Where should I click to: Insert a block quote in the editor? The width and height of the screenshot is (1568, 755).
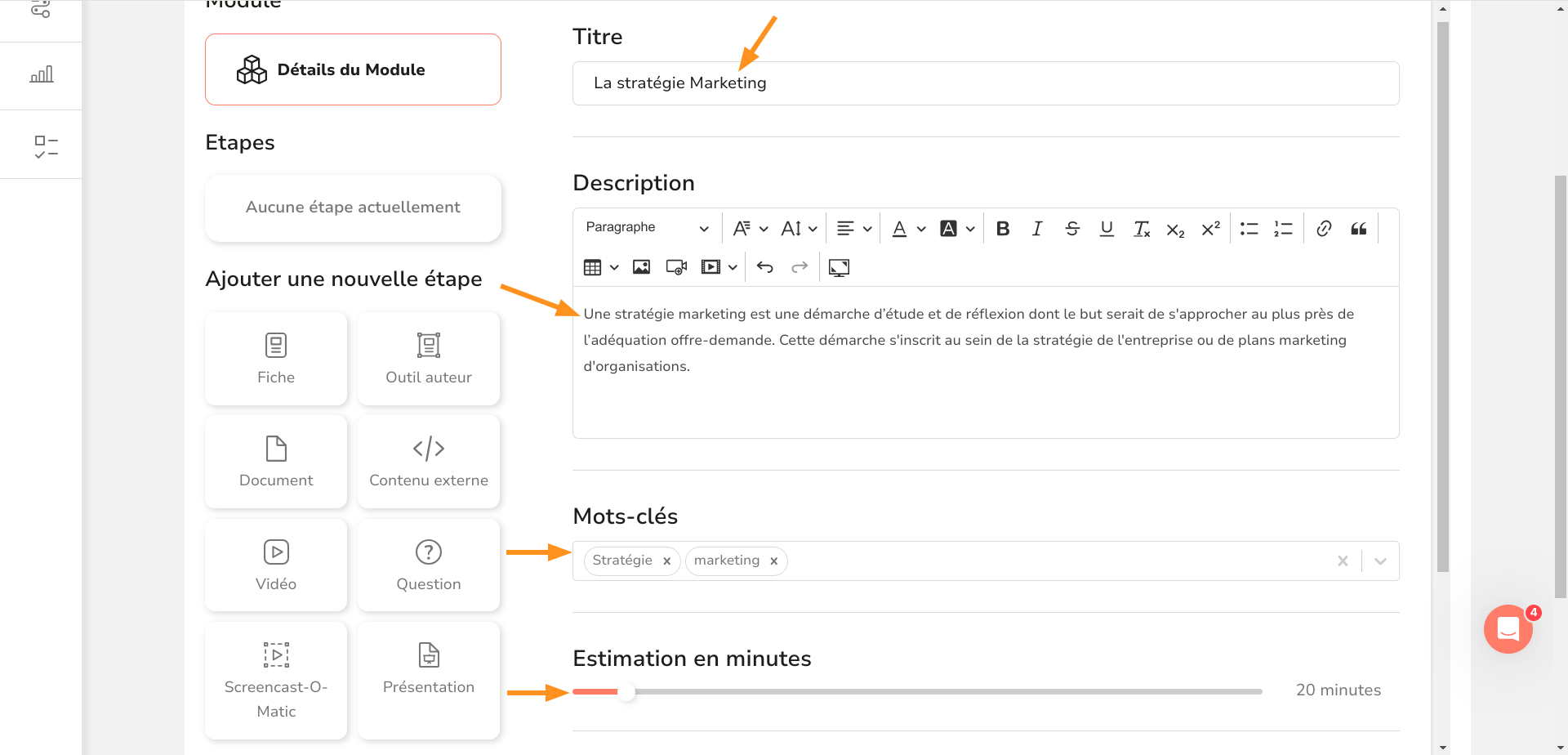(1359, 229)
